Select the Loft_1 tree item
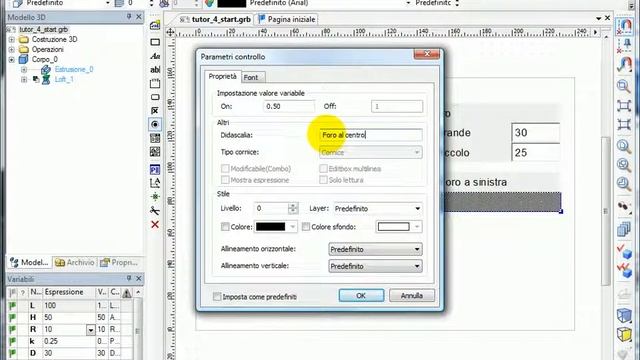The image size is (640, 360). coord(64,79)
